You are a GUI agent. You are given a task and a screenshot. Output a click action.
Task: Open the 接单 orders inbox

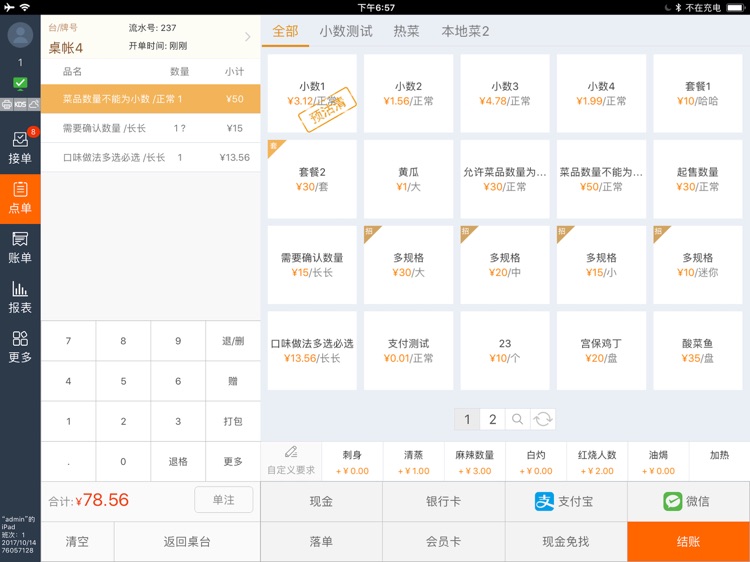[20, 147]
